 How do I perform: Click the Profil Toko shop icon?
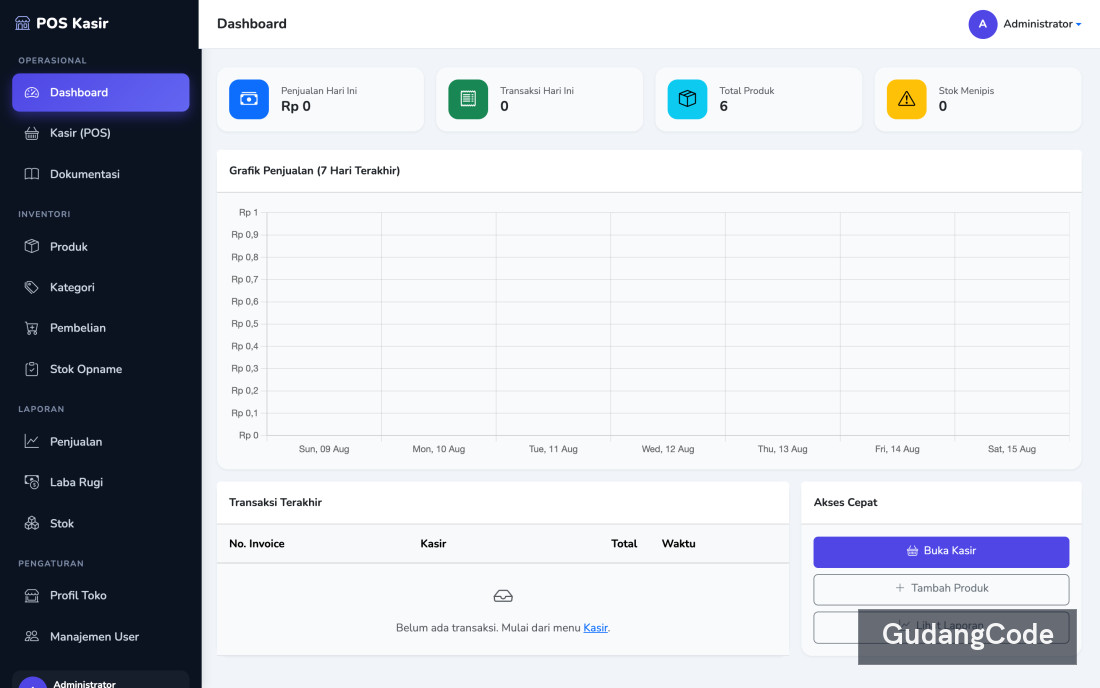[x=32, y=595]
